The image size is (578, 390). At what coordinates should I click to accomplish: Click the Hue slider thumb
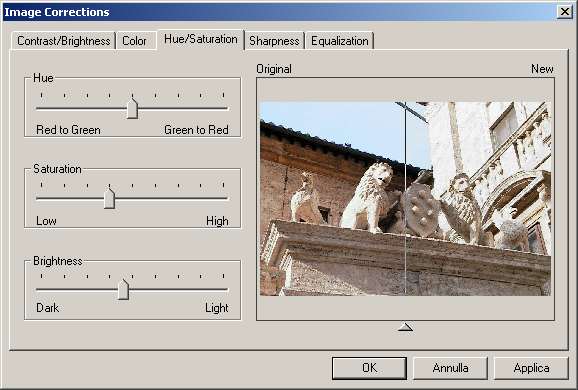132,109
